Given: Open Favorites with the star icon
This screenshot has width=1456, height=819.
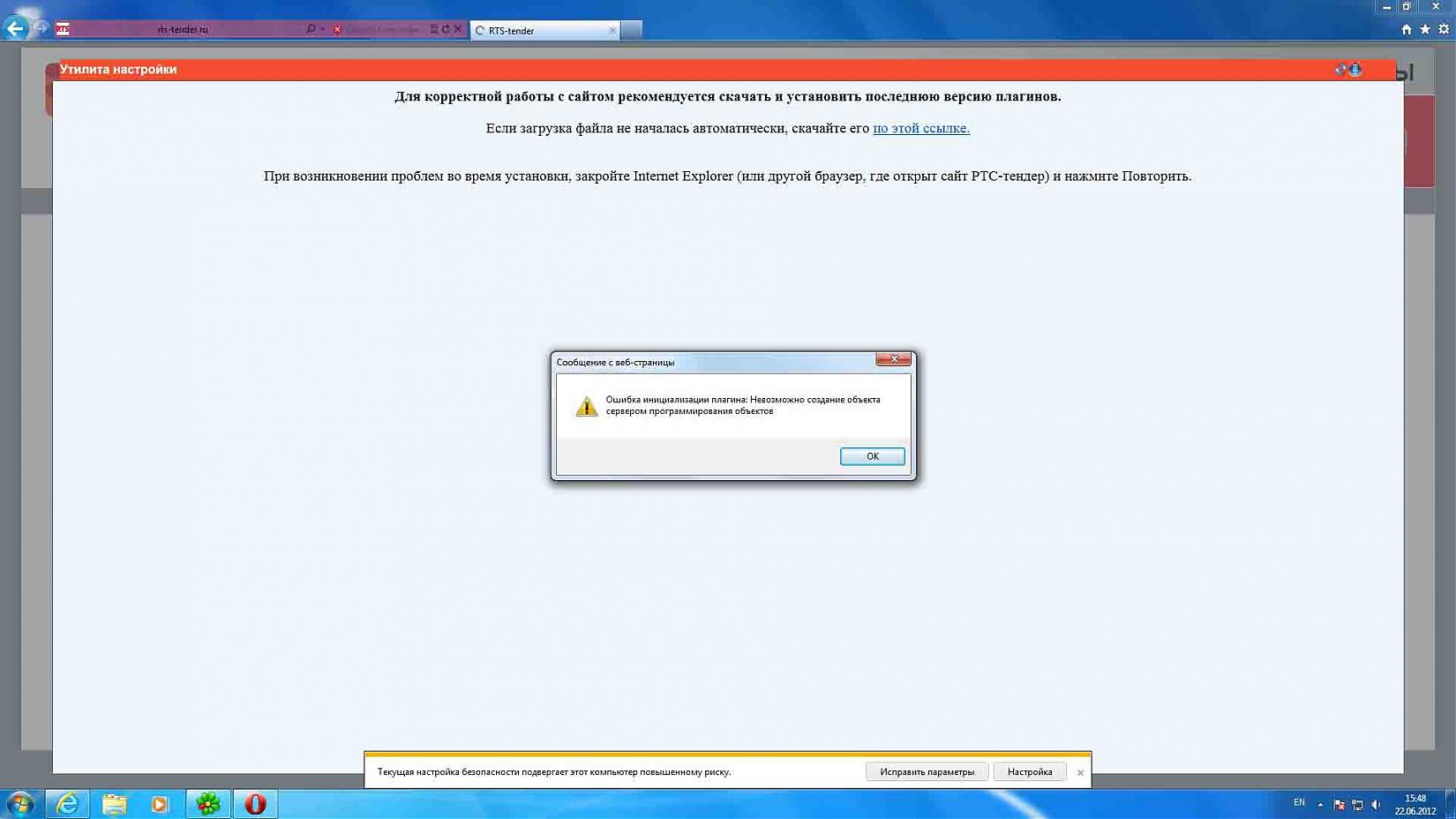Looking at the screenshot, I should (x=1425, y=29).
